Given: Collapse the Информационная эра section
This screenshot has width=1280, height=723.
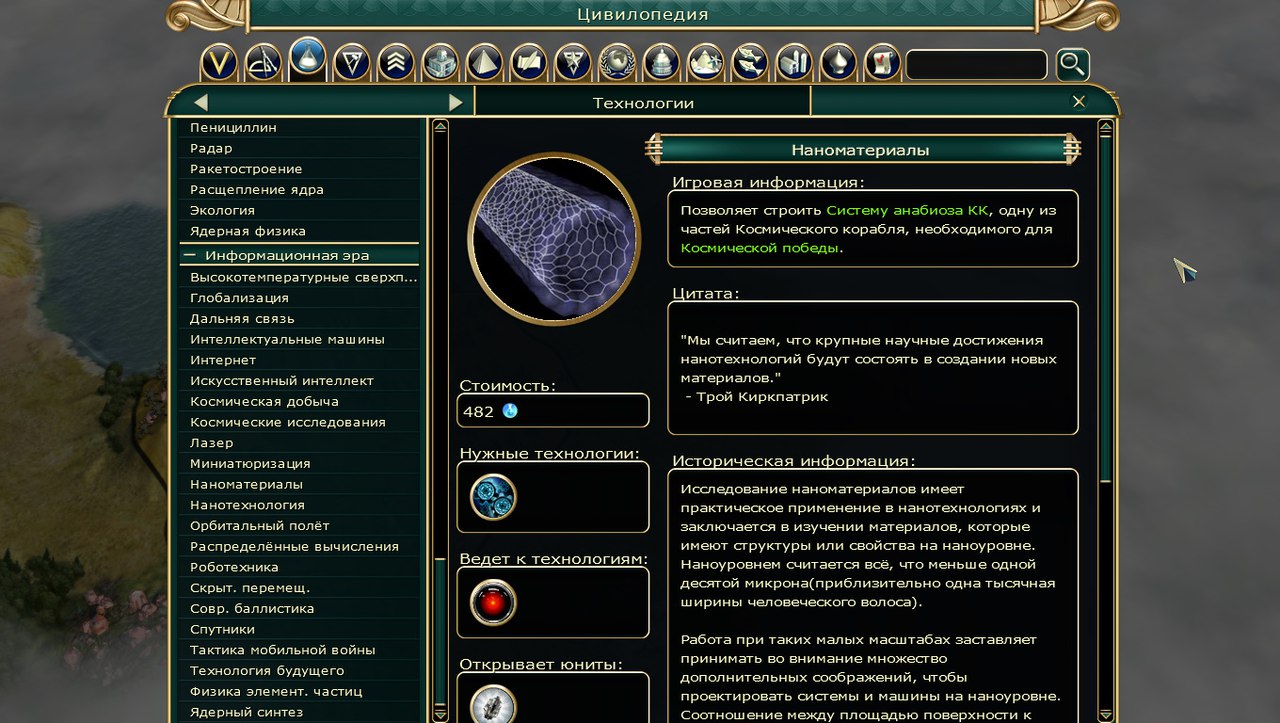Looking at the screenshot, I should pos(189,255).
